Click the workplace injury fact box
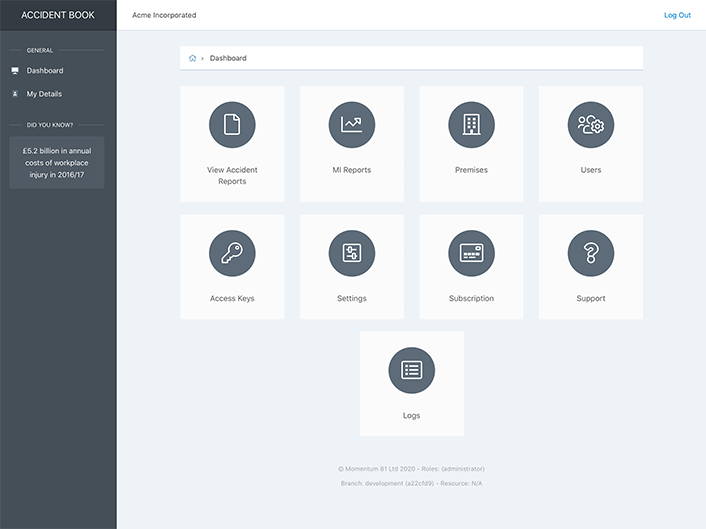 [57, 162]
